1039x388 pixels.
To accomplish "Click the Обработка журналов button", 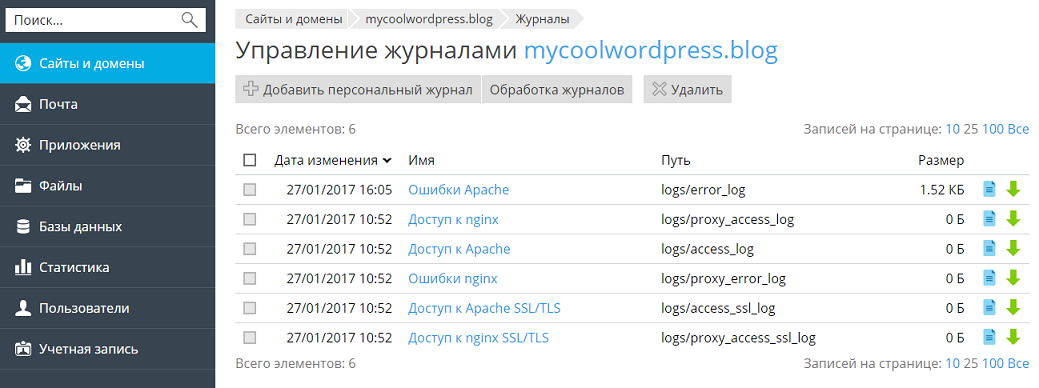I will (557, 89).
